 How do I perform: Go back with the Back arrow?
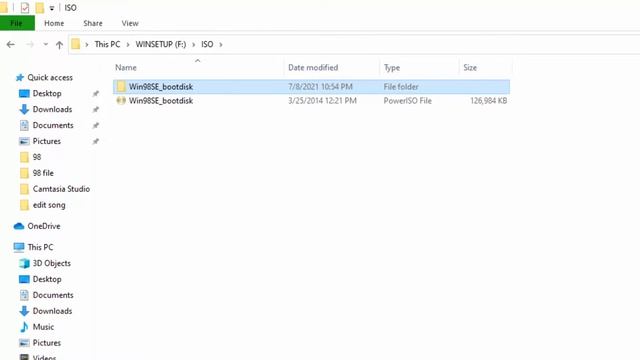(x=11, y=44)
